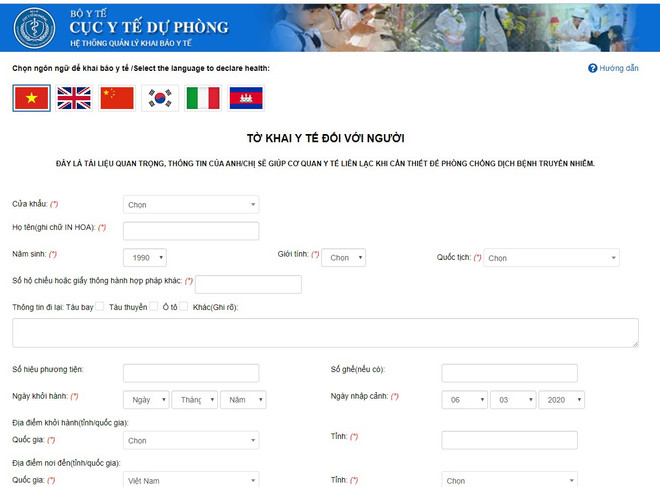Select the Vietnamese flag language
The height and width of the screenshot is (487, 660).
tap(32, 98)
